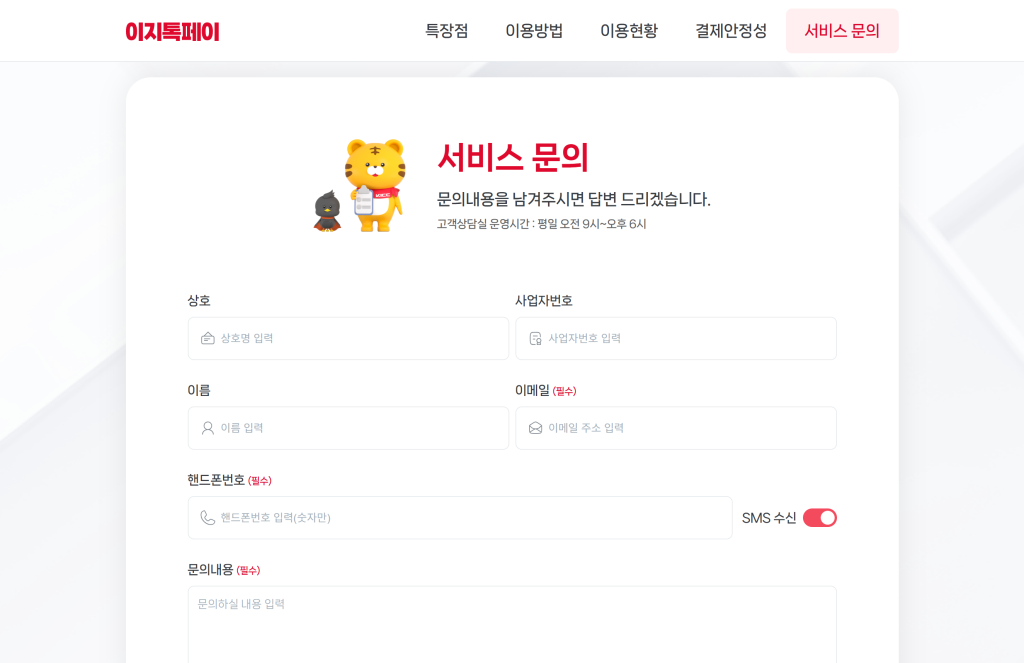1024x663 pixels.
Task: Focus the 상호명 입력 text field
Action: click(x=348, y=338)
